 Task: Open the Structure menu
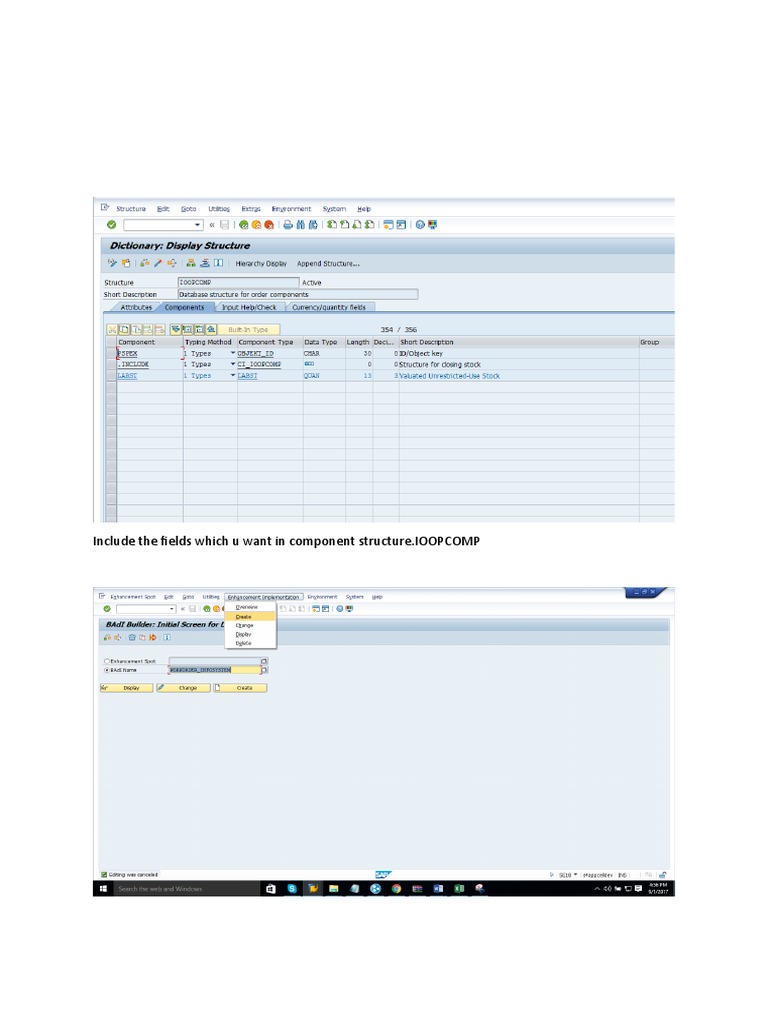(x=131, y=209)
